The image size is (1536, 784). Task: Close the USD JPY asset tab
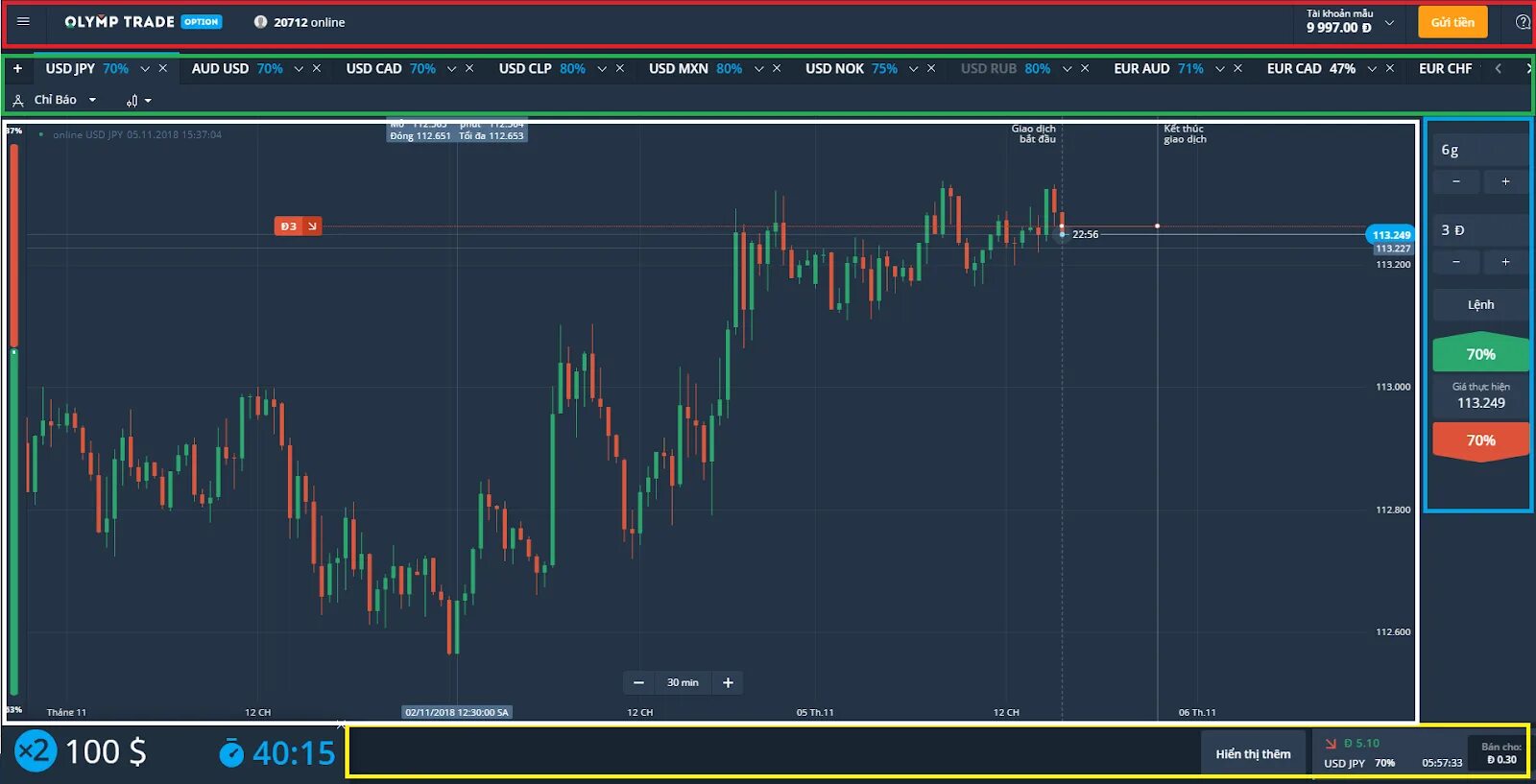tap(163, 68)
